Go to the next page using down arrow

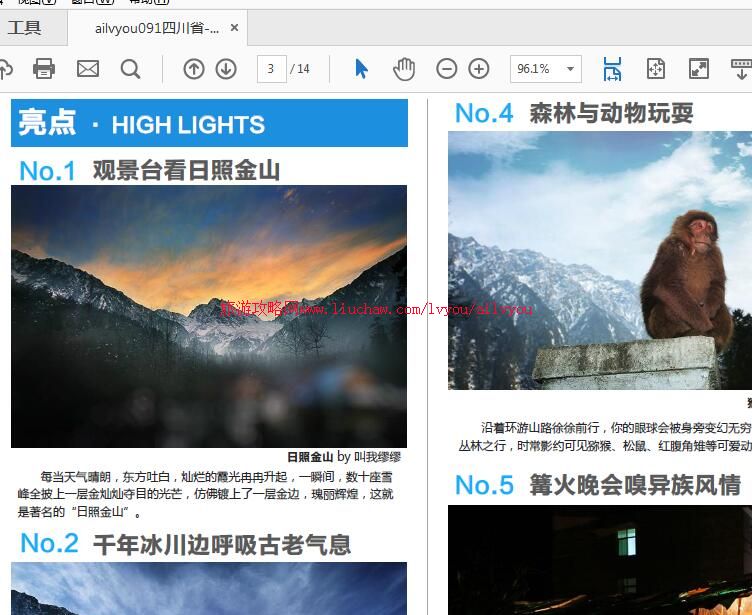coord(226,68)
